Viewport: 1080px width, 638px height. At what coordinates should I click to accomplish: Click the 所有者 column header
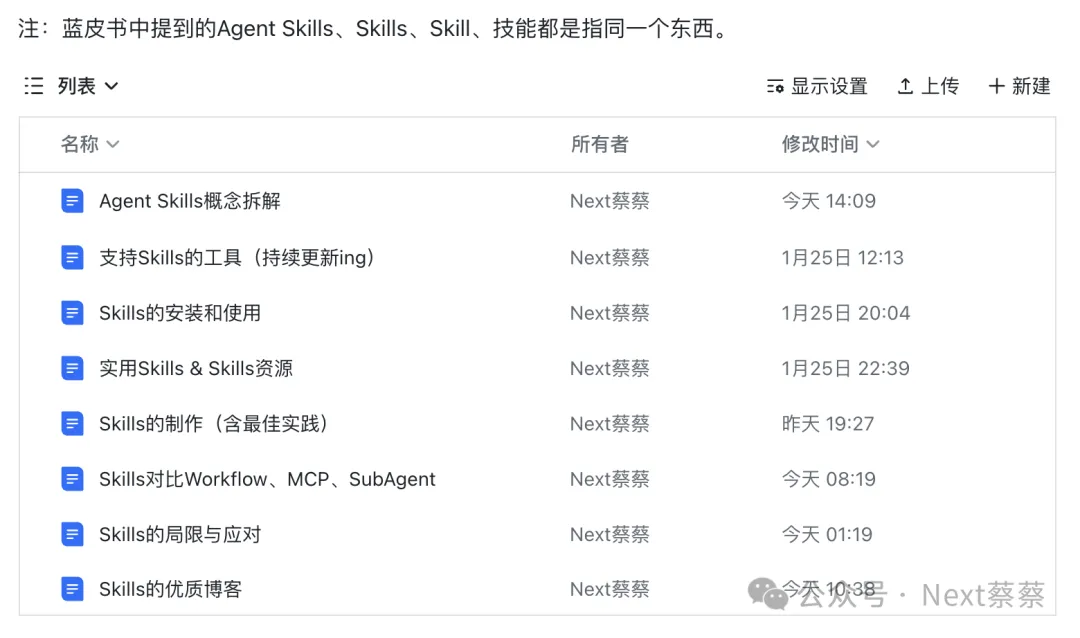point(600,145)
